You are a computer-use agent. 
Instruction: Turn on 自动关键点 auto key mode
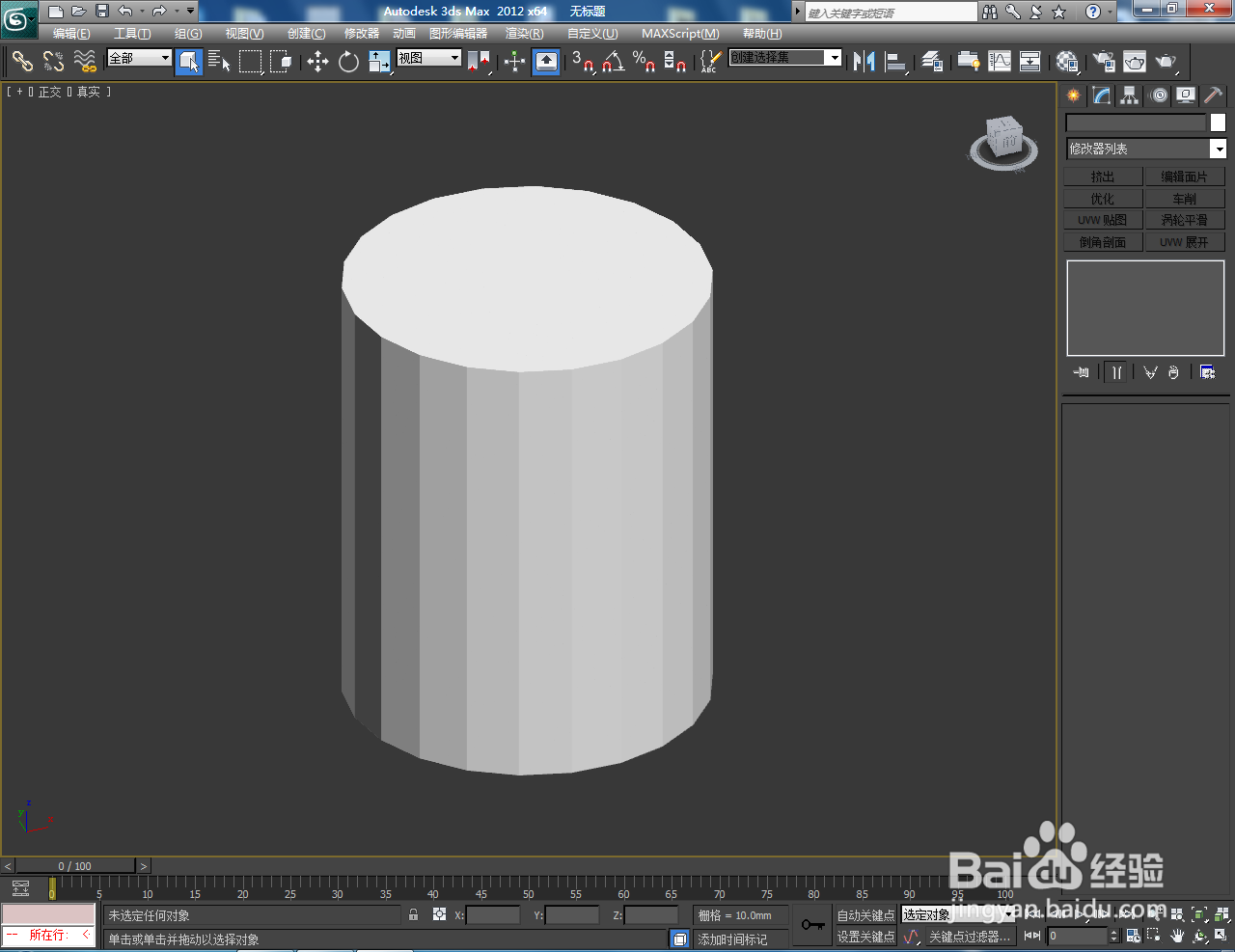[x=865, y=914]
